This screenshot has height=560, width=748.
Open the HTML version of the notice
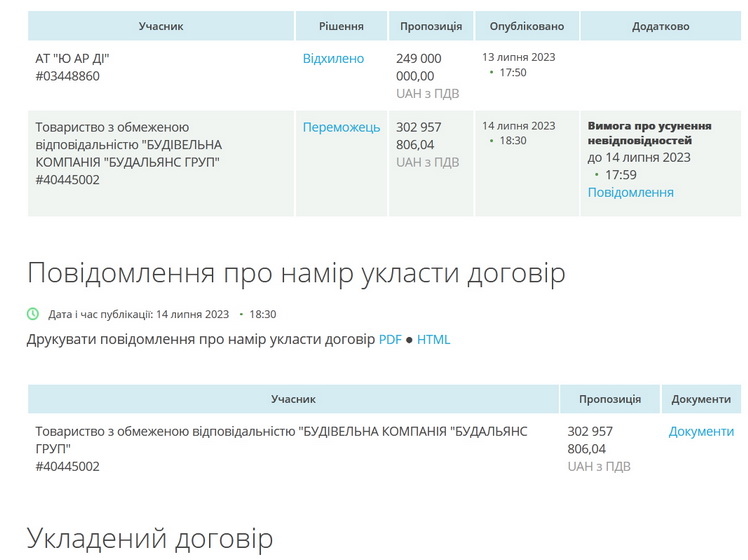click(434, 339)
